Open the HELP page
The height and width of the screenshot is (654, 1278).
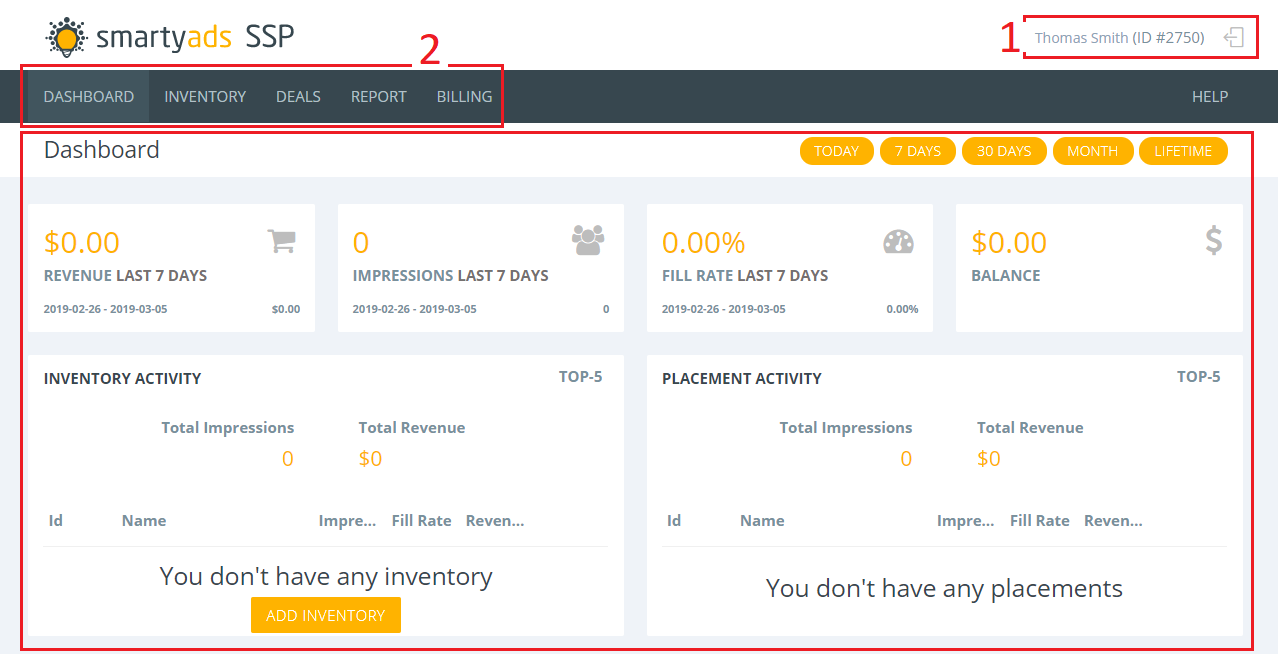pyautogui.click(x=1209, y=96)
